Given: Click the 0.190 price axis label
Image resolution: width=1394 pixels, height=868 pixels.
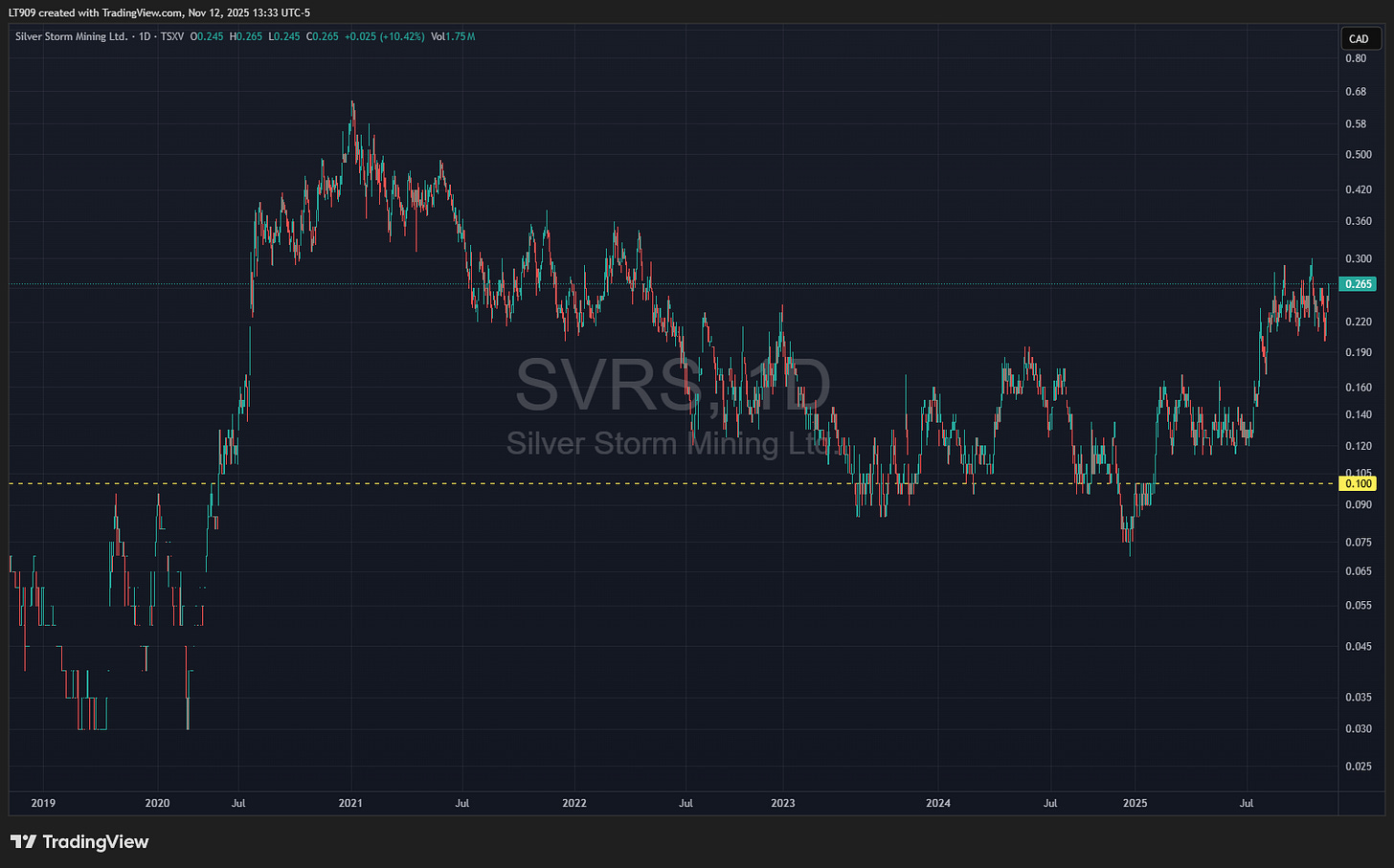Looking at the screenshot, I should pyautogui.click(x=1359, y=352).
